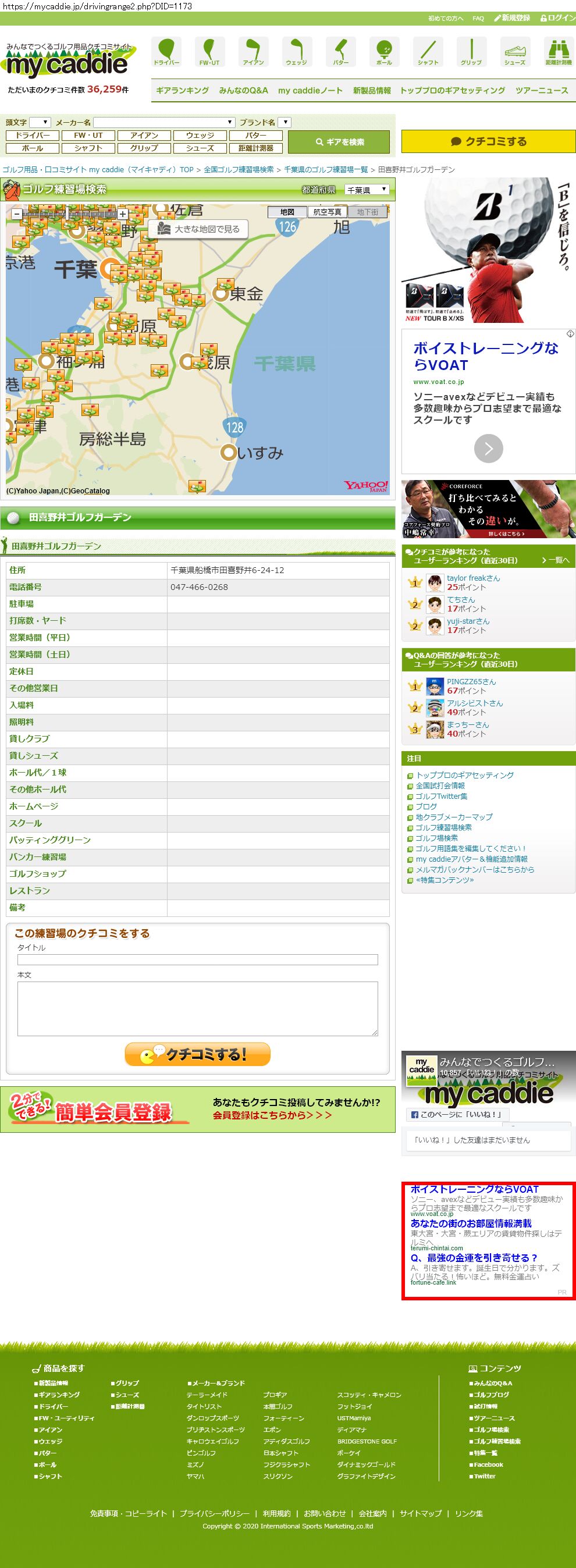Select the Ball (ボール) icon
The height and width of the screenshot is (1568, 576).
tap(384, 51)
